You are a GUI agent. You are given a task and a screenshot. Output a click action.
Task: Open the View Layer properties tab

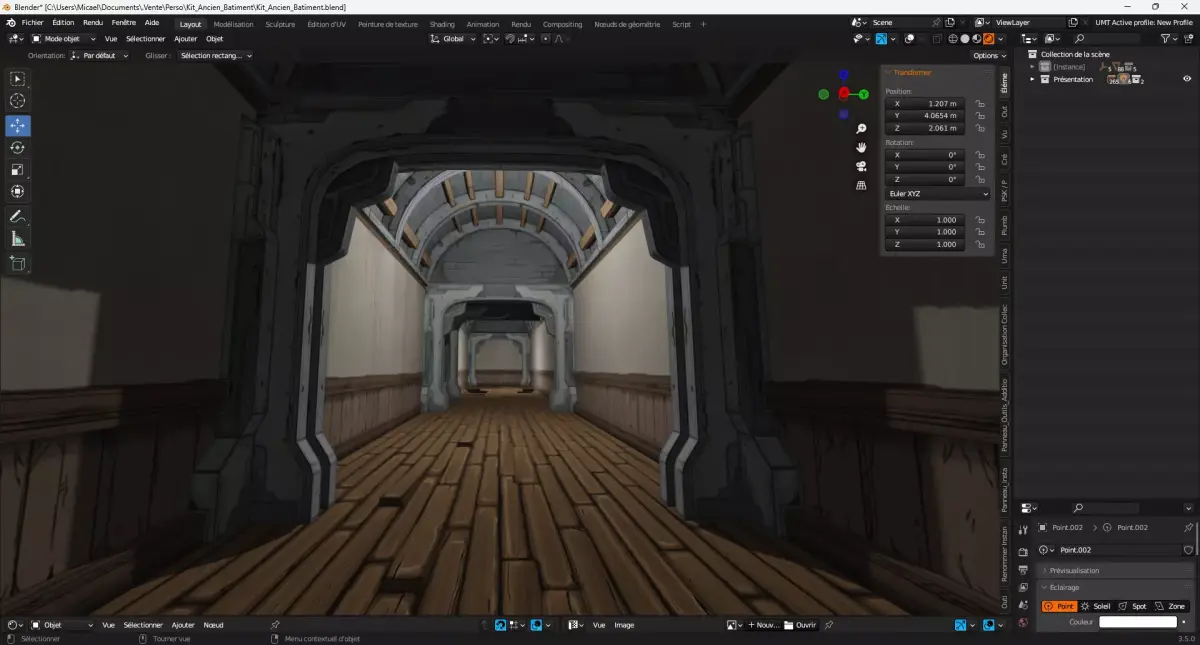1023,587
